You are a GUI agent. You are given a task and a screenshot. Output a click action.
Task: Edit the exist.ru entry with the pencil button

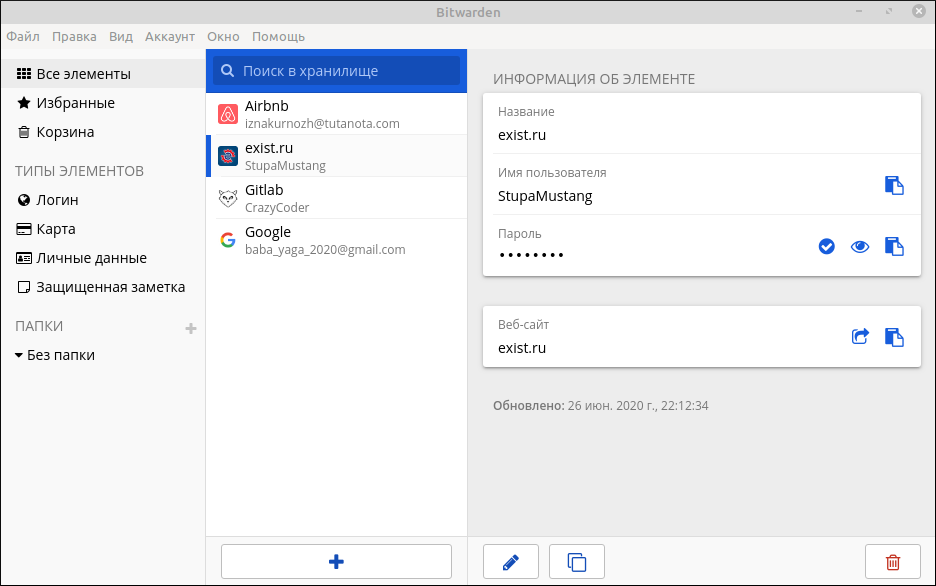pos(511,561)
